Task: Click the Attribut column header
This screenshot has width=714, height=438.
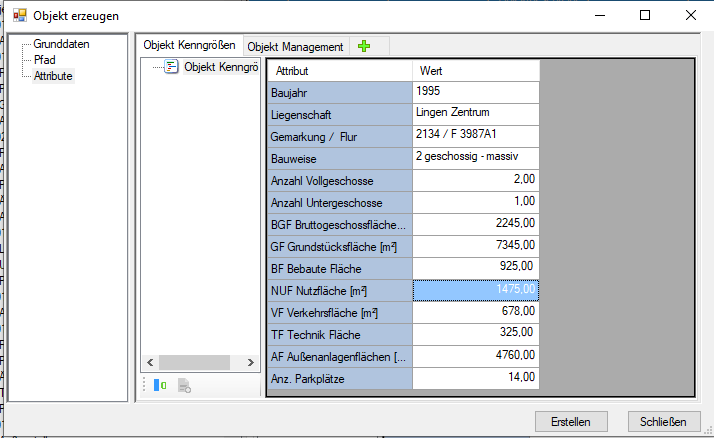Action: point(340,71)
